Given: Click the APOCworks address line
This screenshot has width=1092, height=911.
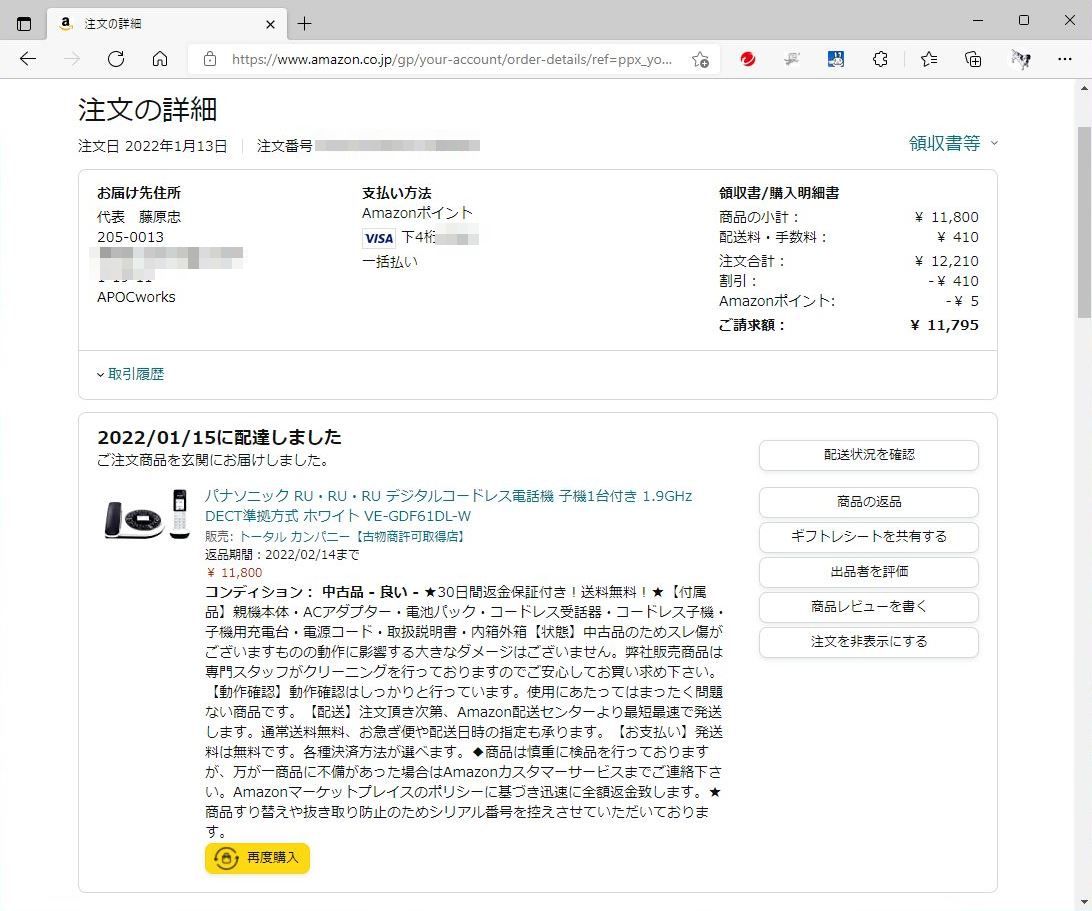Looking at the screenshot, I should (136, 297).
